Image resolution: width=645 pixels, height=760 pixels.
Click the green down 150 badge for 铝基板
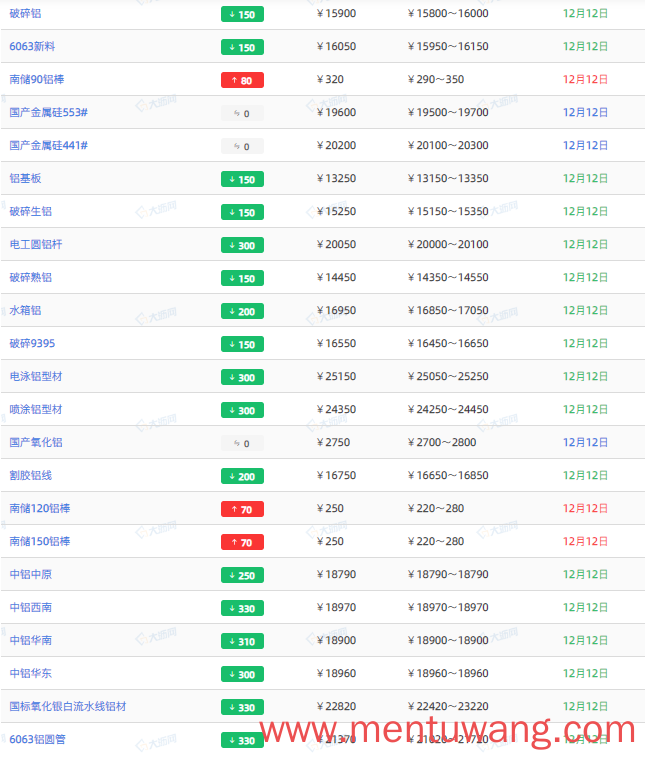tap(242, 179)
